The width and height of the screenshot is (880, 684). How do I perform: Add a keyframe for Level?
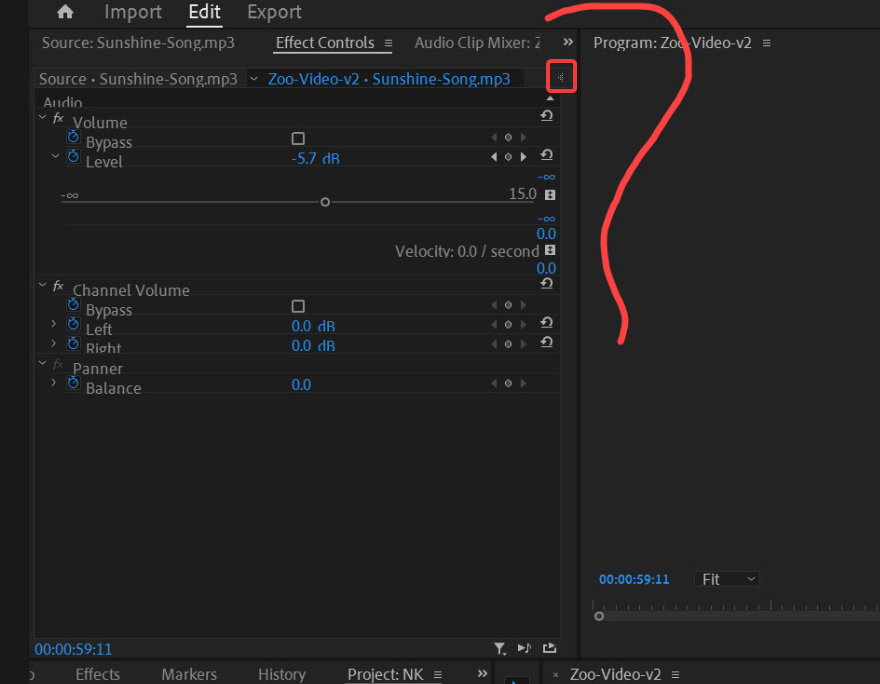click(508, 156)
